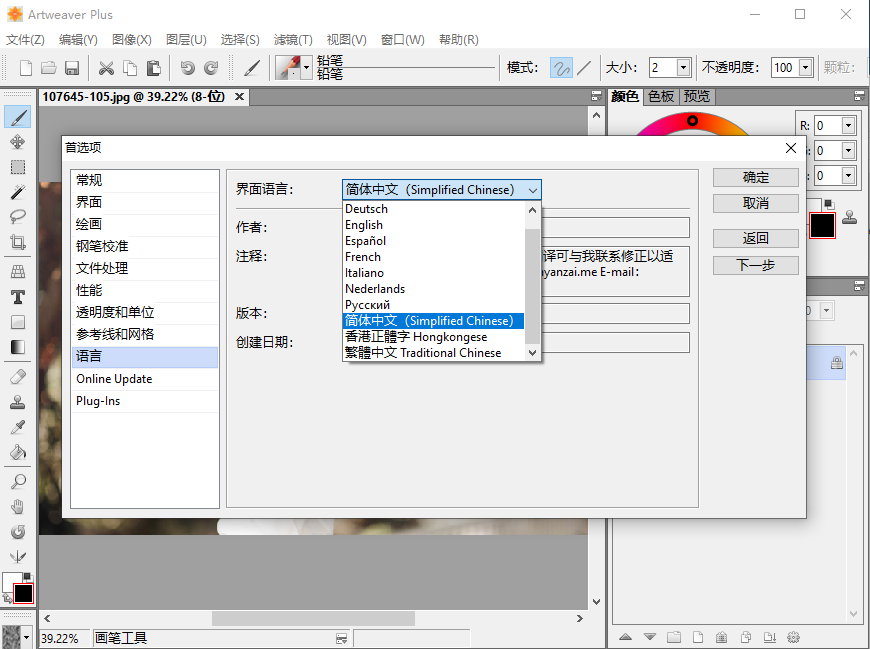
Task: Click the black foreground color swatch in the toolbox
Action: coord(23,593)
